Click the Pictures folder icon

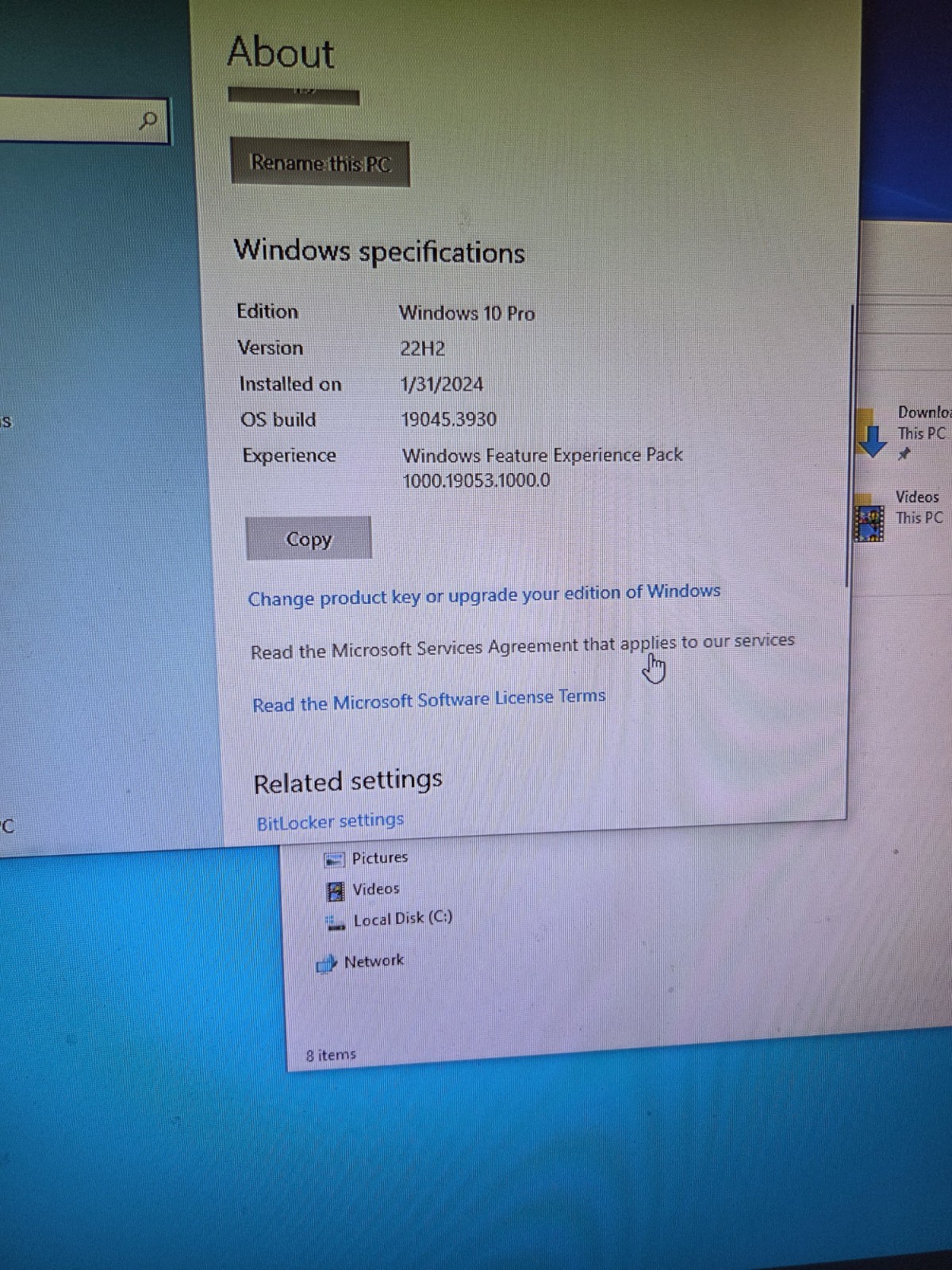[334, 860]
